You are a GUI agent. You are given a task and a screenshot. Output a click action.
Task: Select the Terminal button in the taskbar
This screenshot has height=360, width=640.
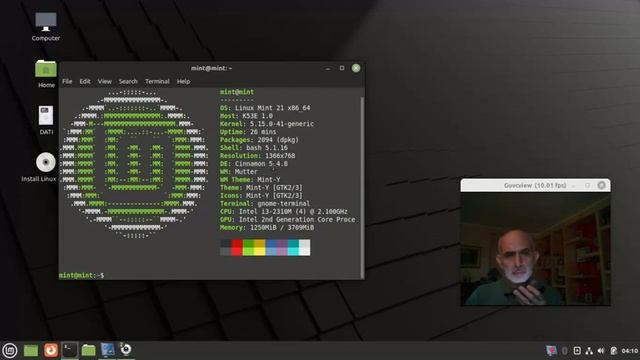(70, 350)
